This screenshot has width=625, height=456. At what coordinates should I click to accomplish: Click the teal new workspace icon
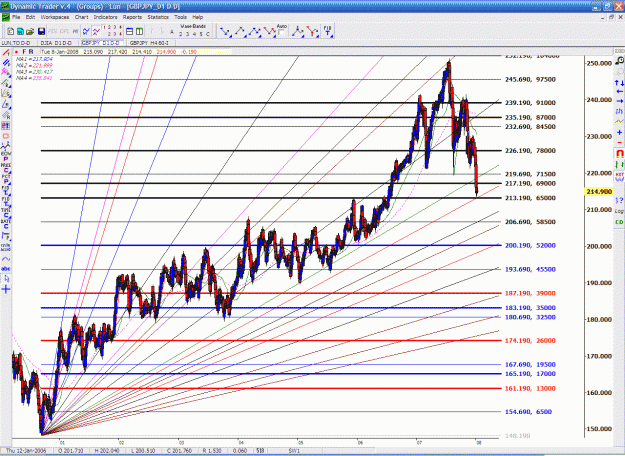coord(20,31)
